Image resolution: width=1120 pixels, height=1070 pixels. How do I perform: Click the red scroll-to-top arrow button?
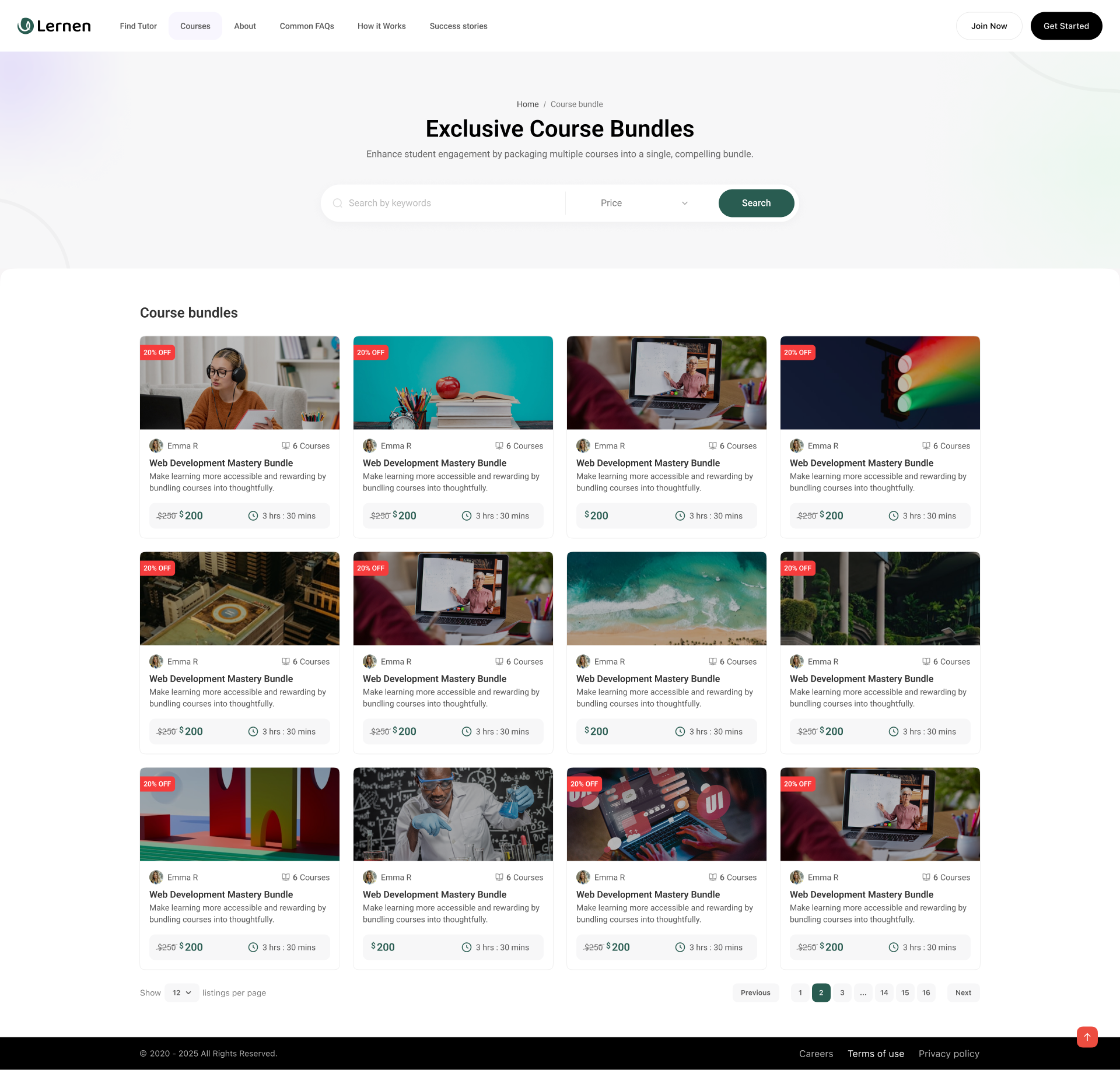click(1087, 1037)
